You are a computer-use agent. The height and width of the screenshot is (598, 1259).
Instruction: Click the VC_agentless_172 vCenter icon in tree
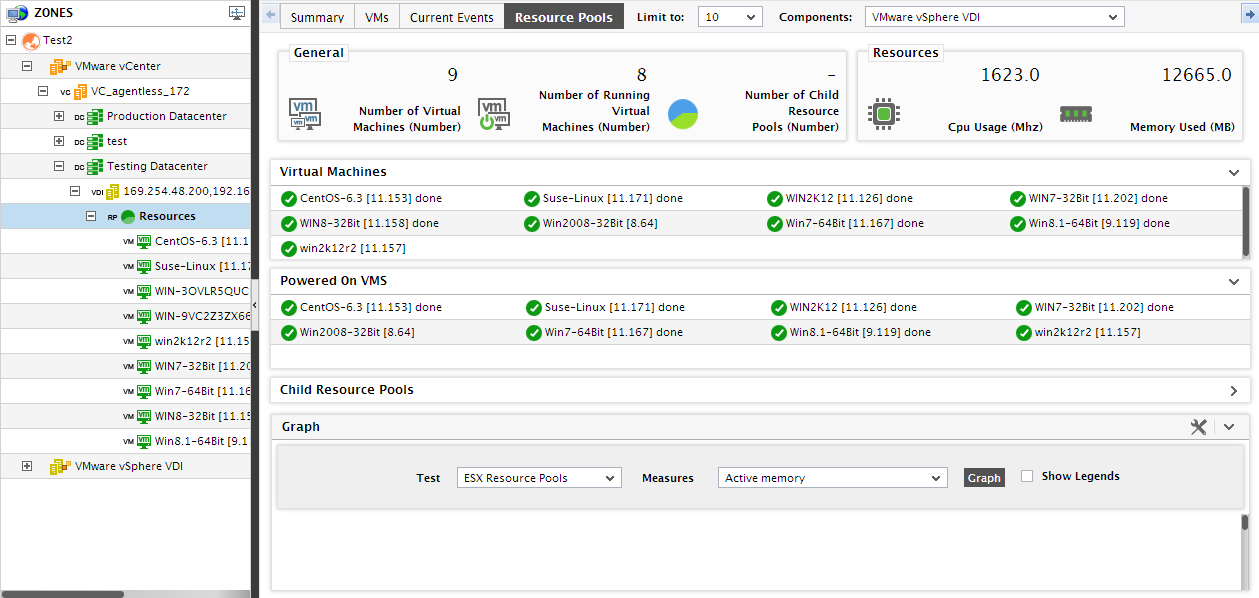pyautogui.click(x=82, y=91)
